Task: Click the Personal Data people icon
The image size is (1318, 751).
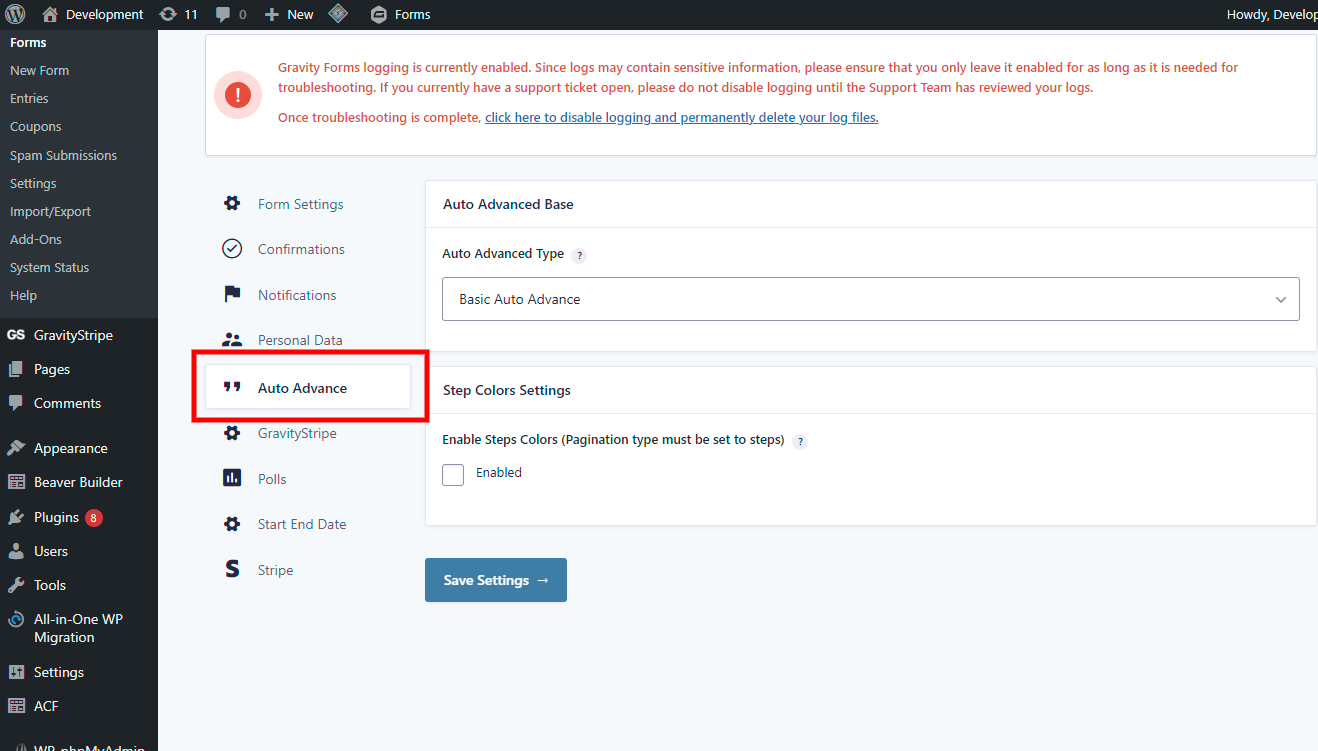Action: pos(232,340)
